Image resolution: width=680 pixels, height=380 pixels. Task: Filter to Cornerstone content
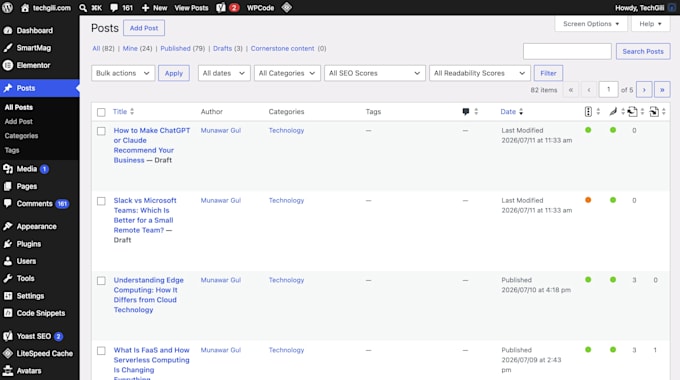tap(282, 49)
